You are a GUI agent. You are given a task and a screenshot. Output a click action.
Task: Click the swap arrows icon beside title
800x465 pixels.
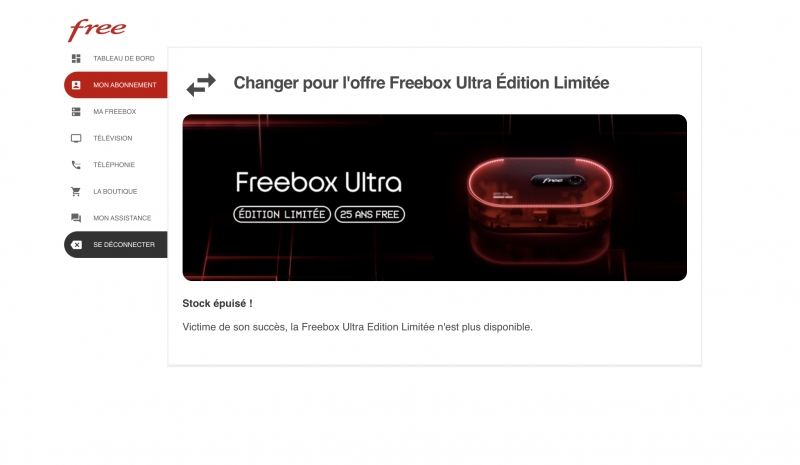coord(201,85)
